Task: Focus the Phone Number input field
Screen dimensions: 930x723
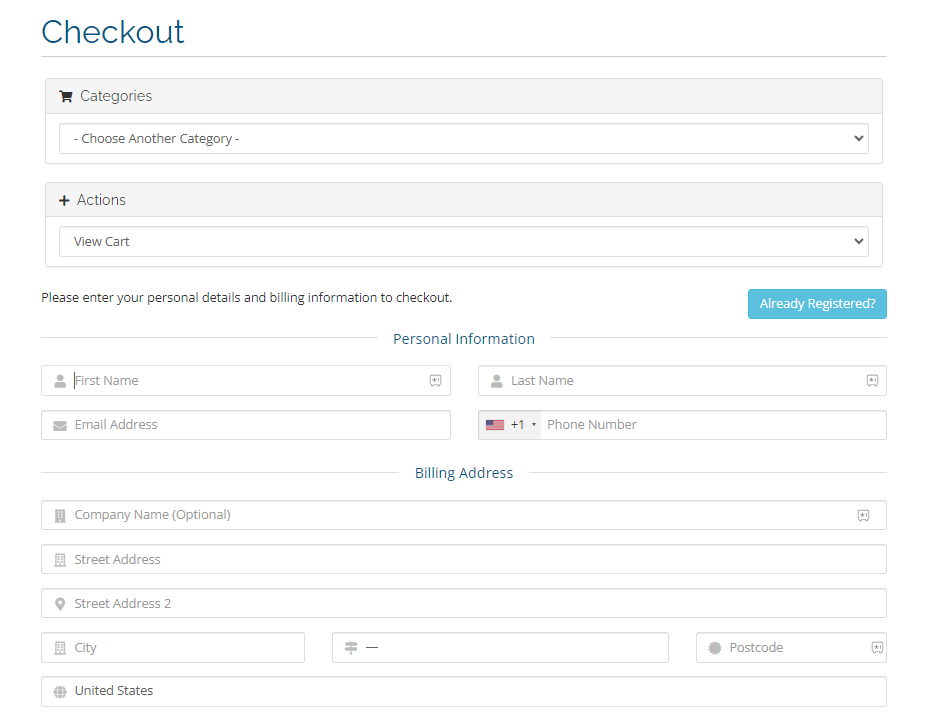Action: (x=714, y=425)
